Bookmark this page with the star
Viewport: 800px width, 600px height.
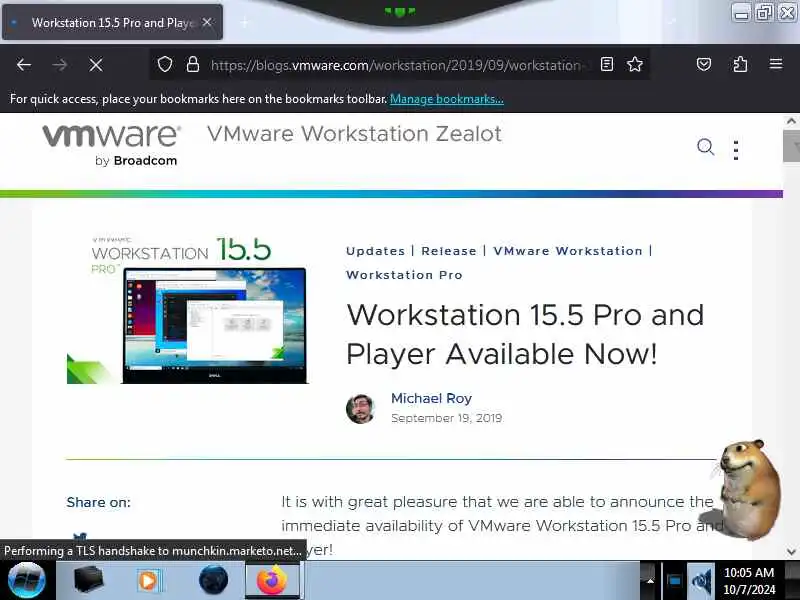pos(635,64)
